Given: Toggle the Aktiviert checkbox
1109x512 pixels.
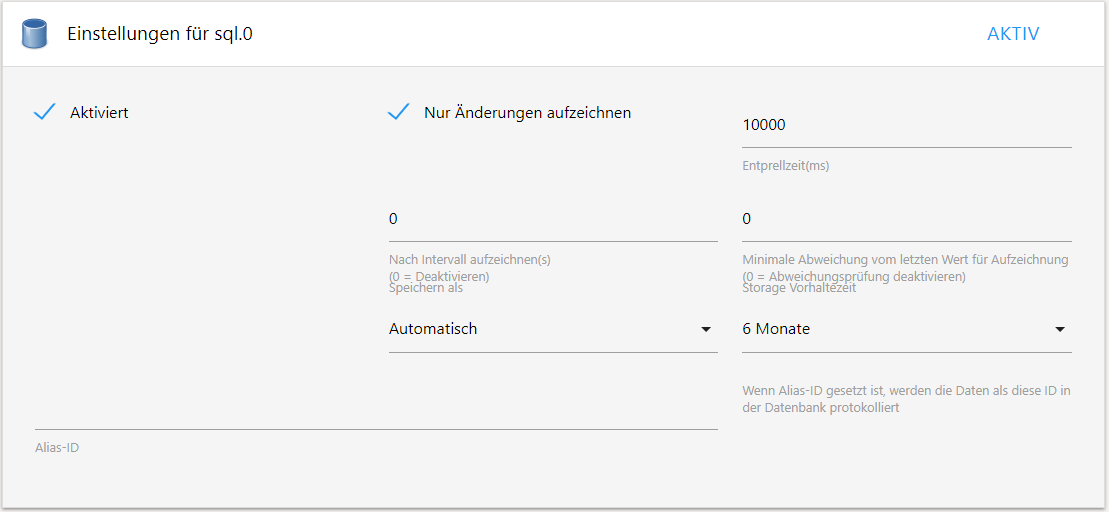Looking at the screenshot, I should 45,112.
